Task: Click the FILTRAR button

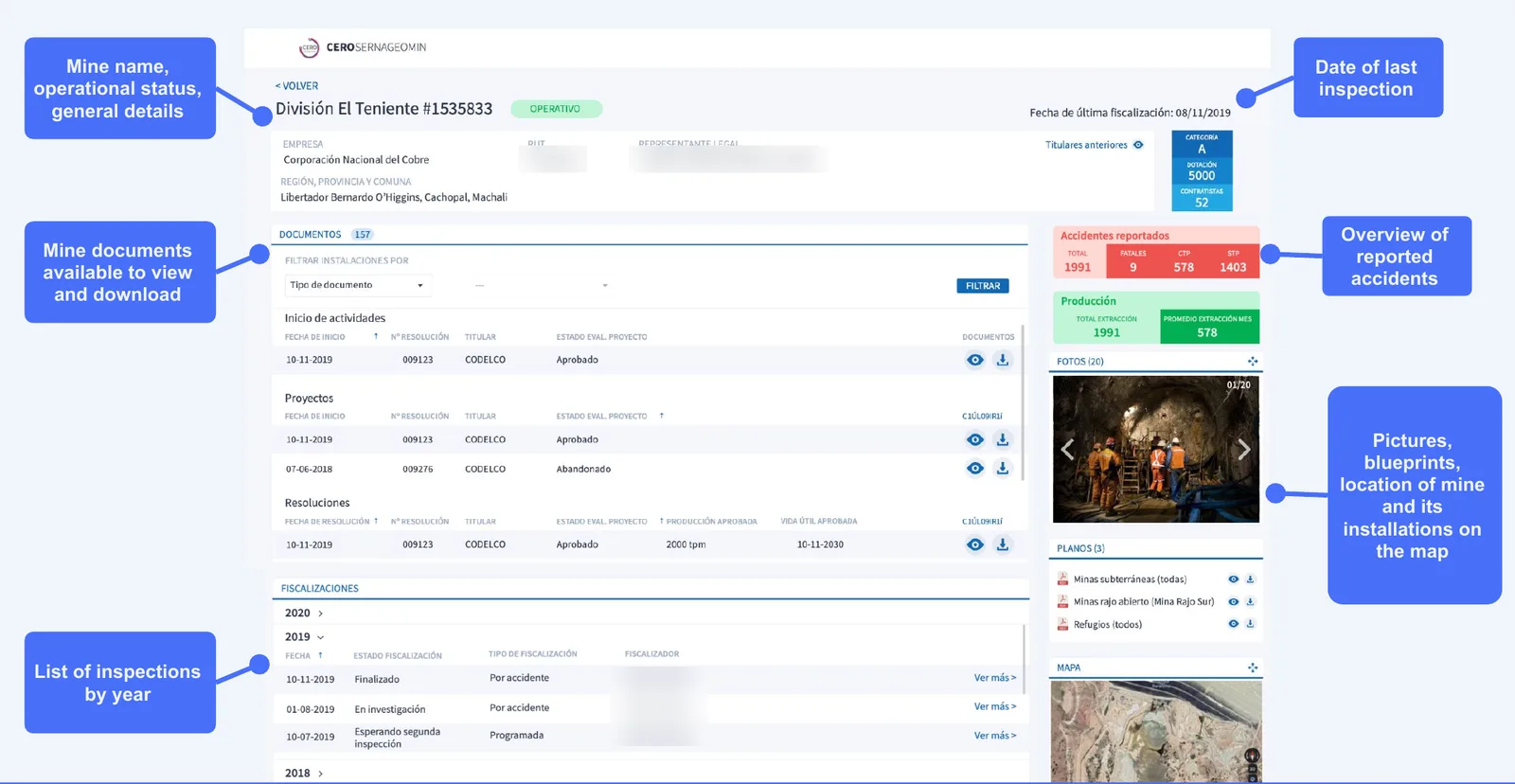Action: tap(983, 286)
